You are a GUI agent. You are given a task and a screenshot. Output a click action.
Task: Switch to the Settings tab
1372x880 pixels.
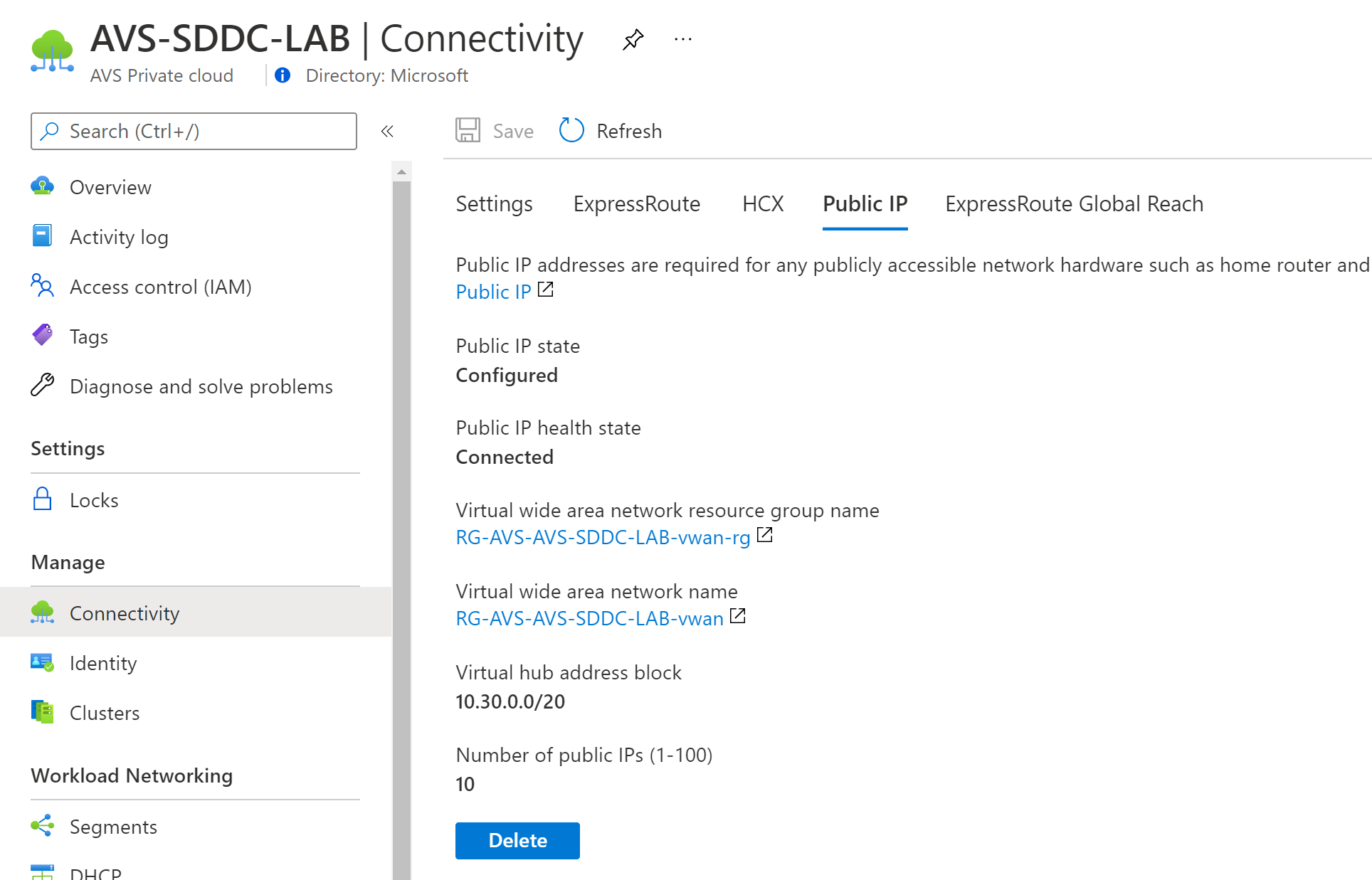pos(494,204)
